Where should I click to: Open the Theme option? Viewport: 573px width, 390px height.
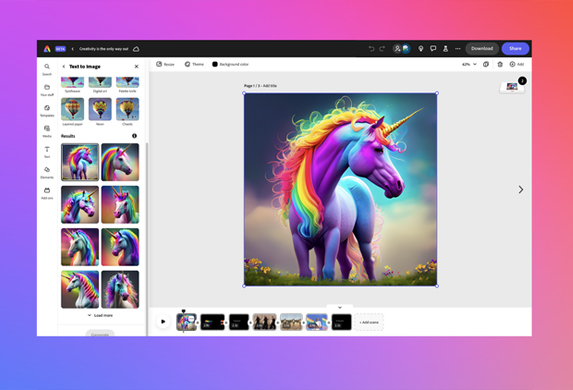point(194,64)
